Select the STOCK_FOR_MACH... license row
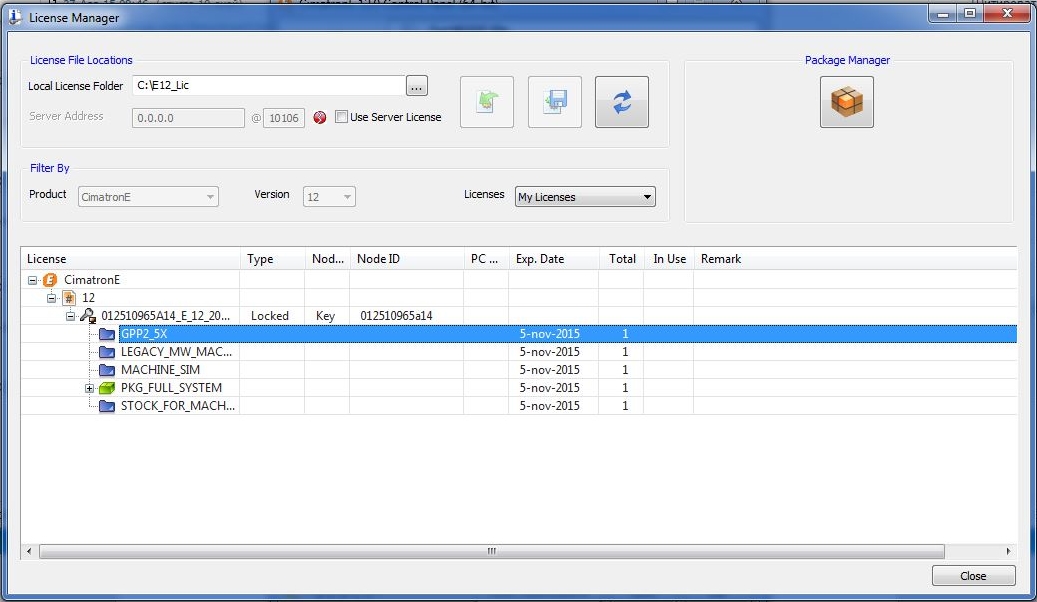This screenshot has height=602, width=1037. pyautogui.click(x=518, y=406)
